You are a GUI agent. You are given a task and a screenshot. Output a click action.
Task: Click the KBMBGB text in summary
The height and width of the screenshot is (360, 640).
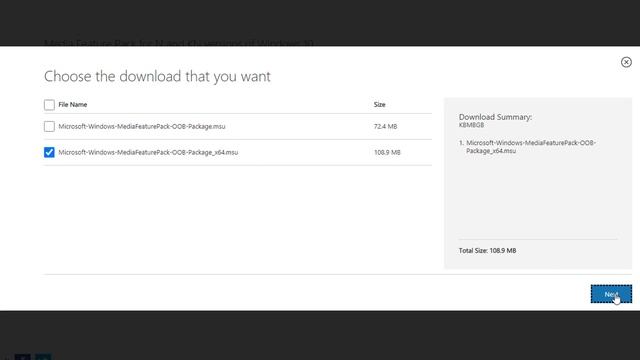(471, 125)
